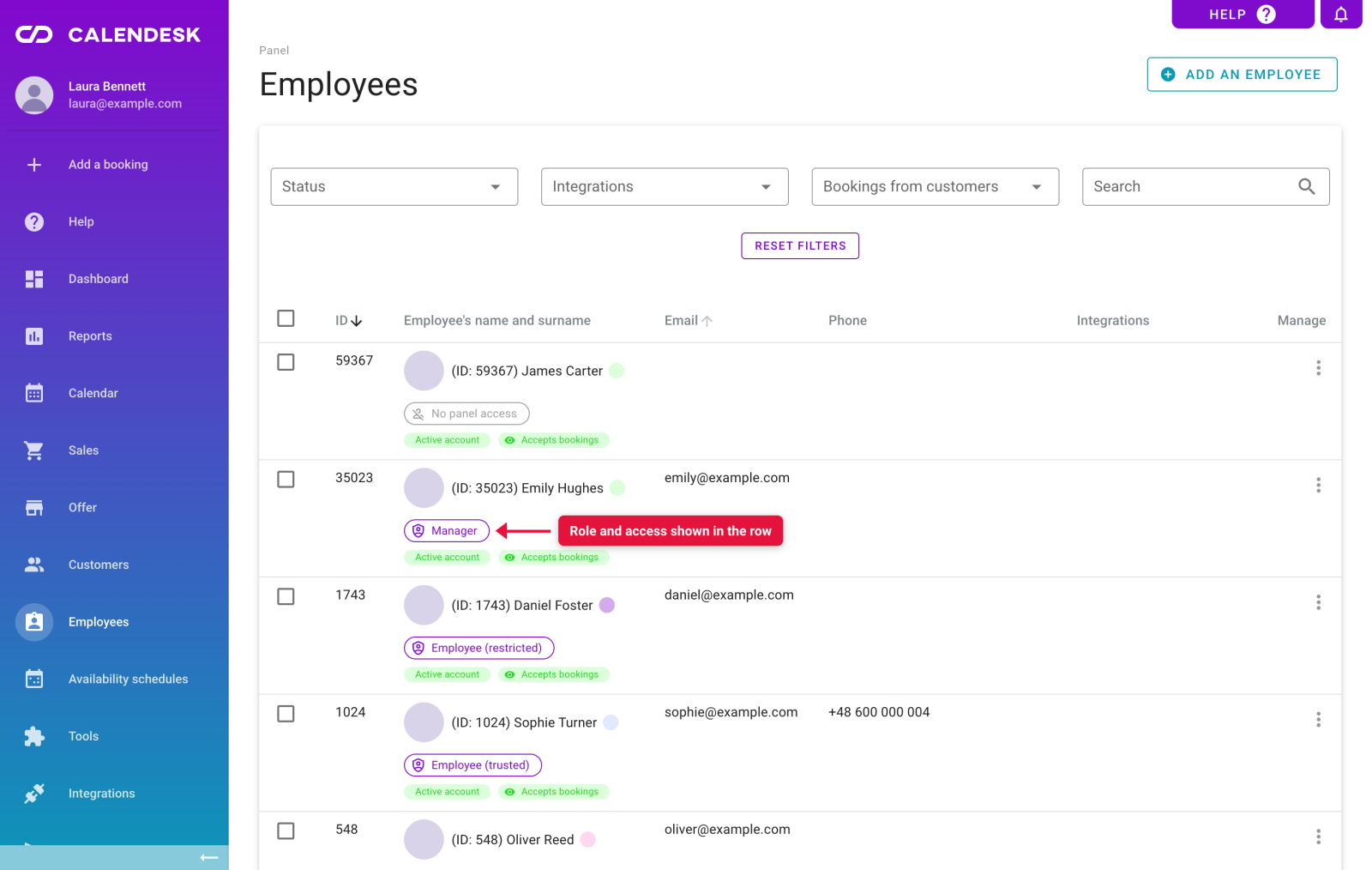Open three-dot menu for Daniel Foster
Viewport: 1372px width, 870px height.
click(1318, 602)
